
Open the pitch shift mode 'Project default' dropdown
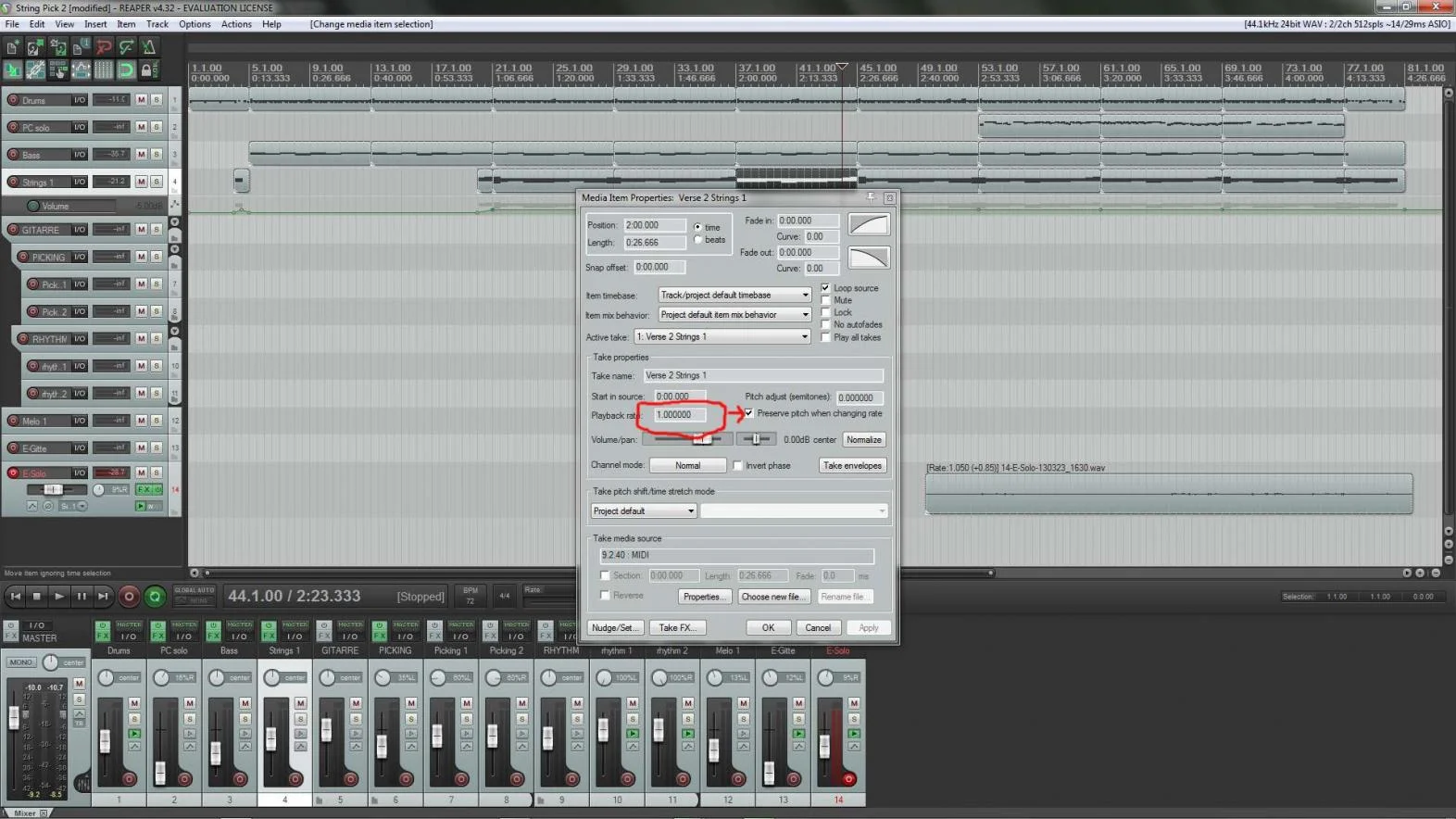coord(643,511)
